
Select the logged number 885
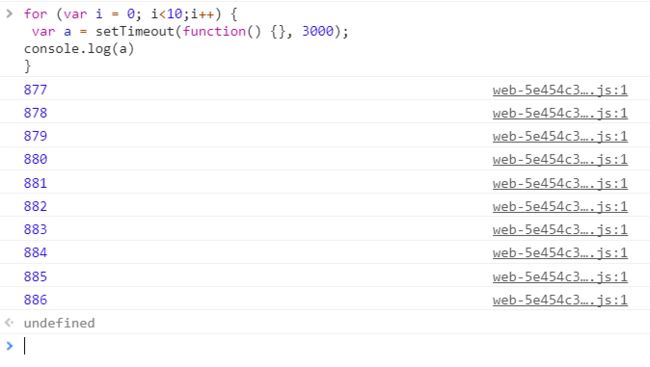pyautogui.click(x=36, y=276)
